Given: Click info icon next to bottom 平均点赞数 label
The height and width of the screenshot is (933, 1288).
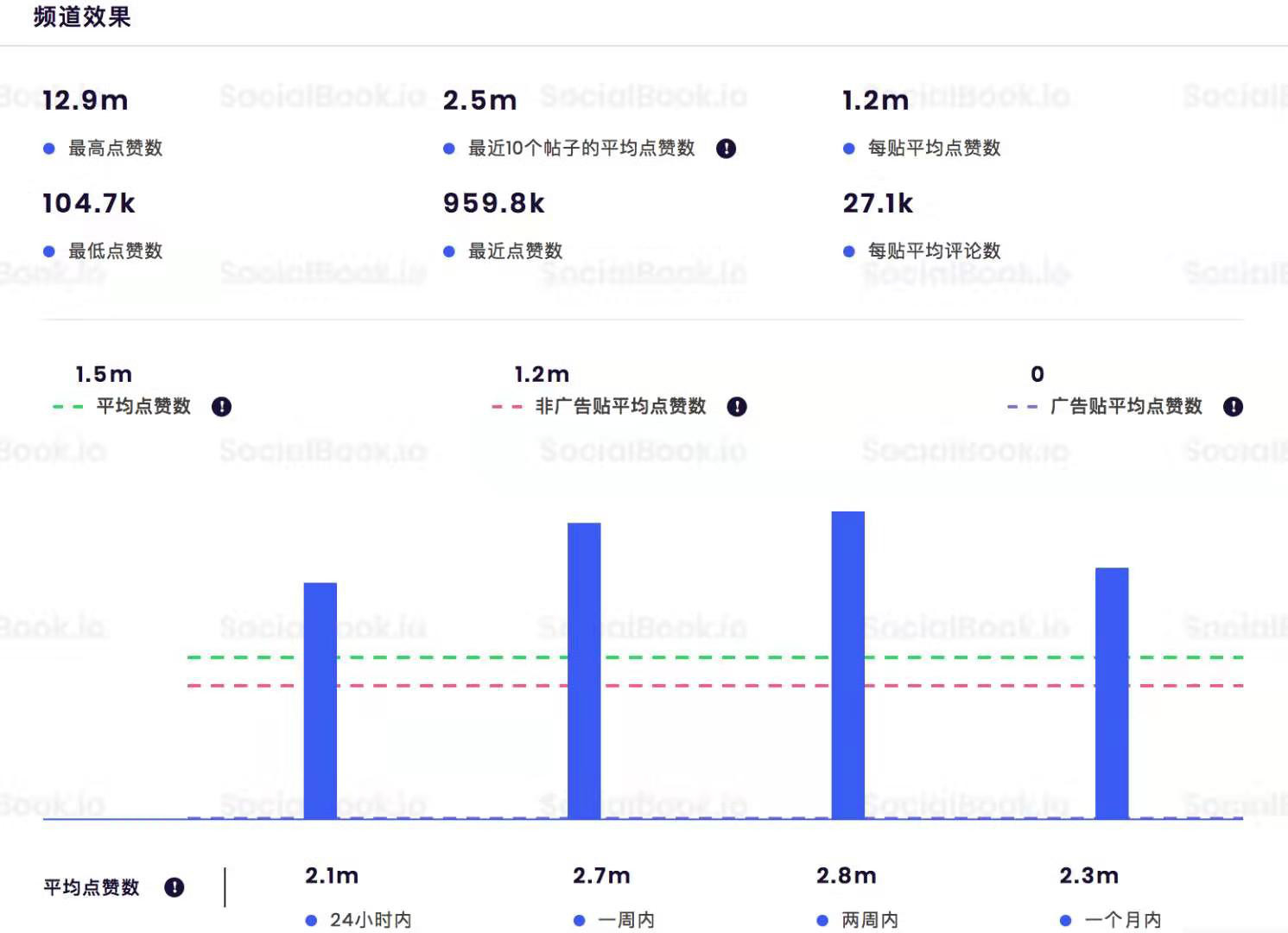Looking at the screenshot, I should click(x=174, y=887).
